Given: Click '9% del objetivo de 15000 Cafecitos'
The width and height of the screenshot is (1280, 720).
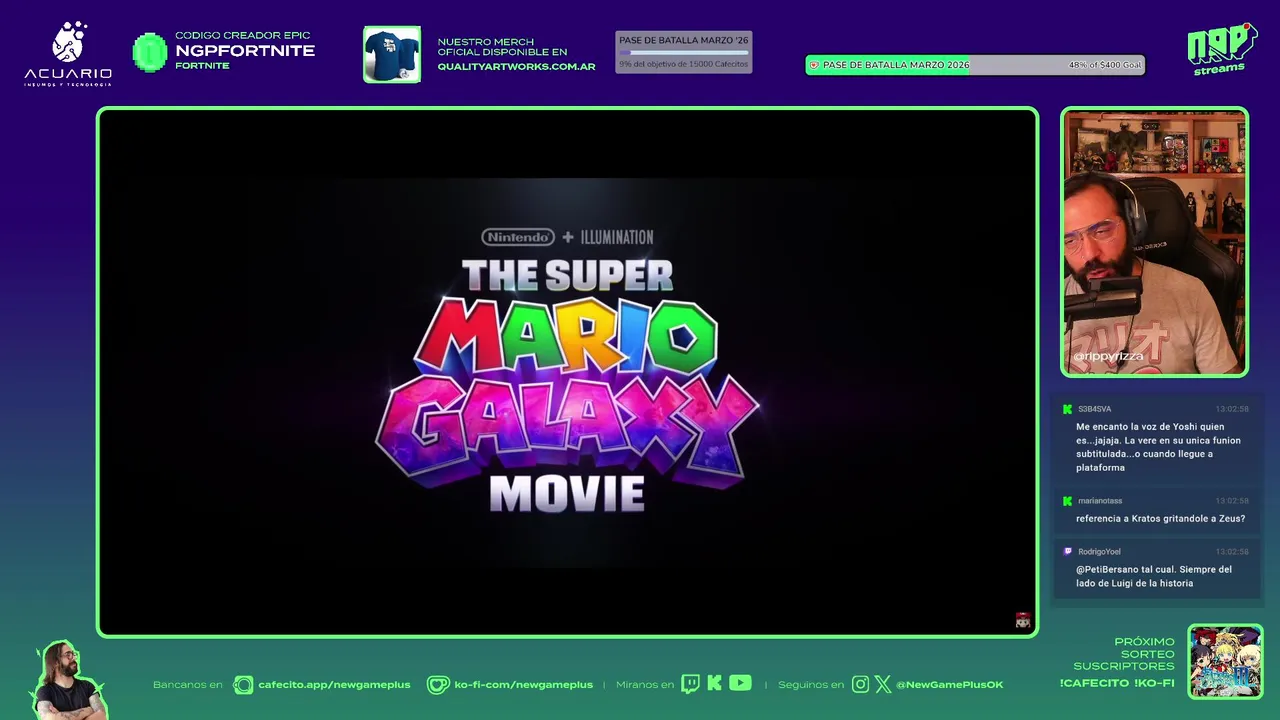Looking at the screenshot, I should tap(683, 64).
